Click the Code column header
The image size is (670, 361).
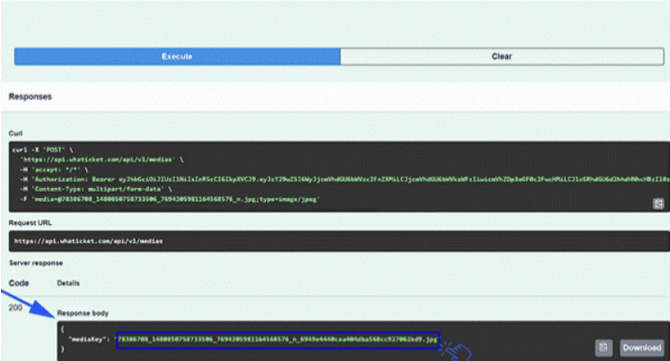19,283
